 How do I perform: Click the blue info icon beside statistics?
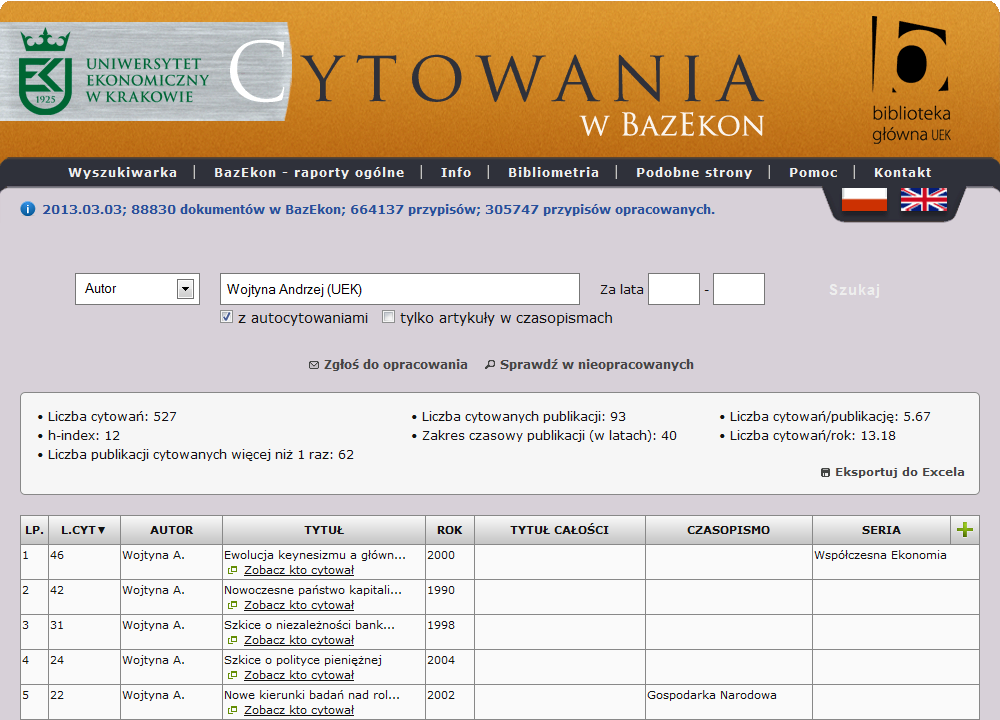coord(28,209)
